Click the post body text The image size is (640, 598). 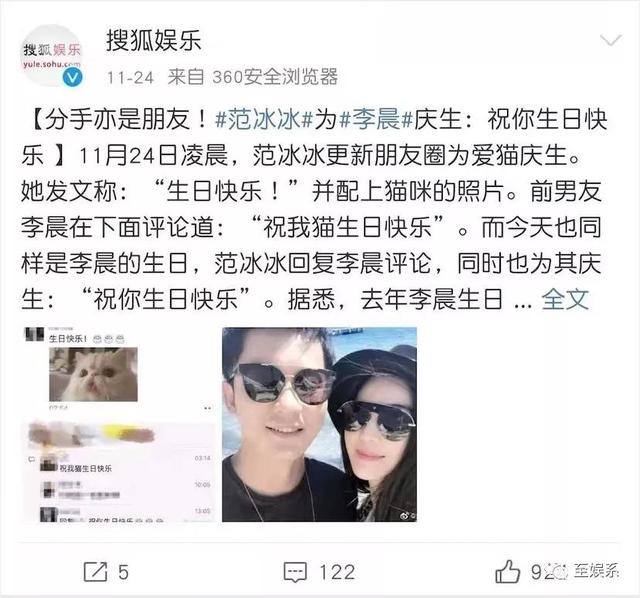click(x=313, y=210)
